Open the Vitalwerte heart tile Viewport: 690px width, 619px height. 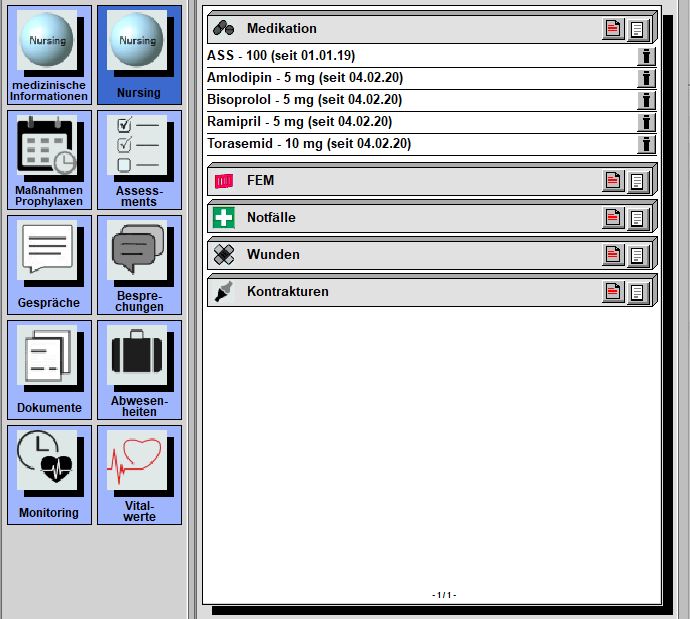coord(139,475)
